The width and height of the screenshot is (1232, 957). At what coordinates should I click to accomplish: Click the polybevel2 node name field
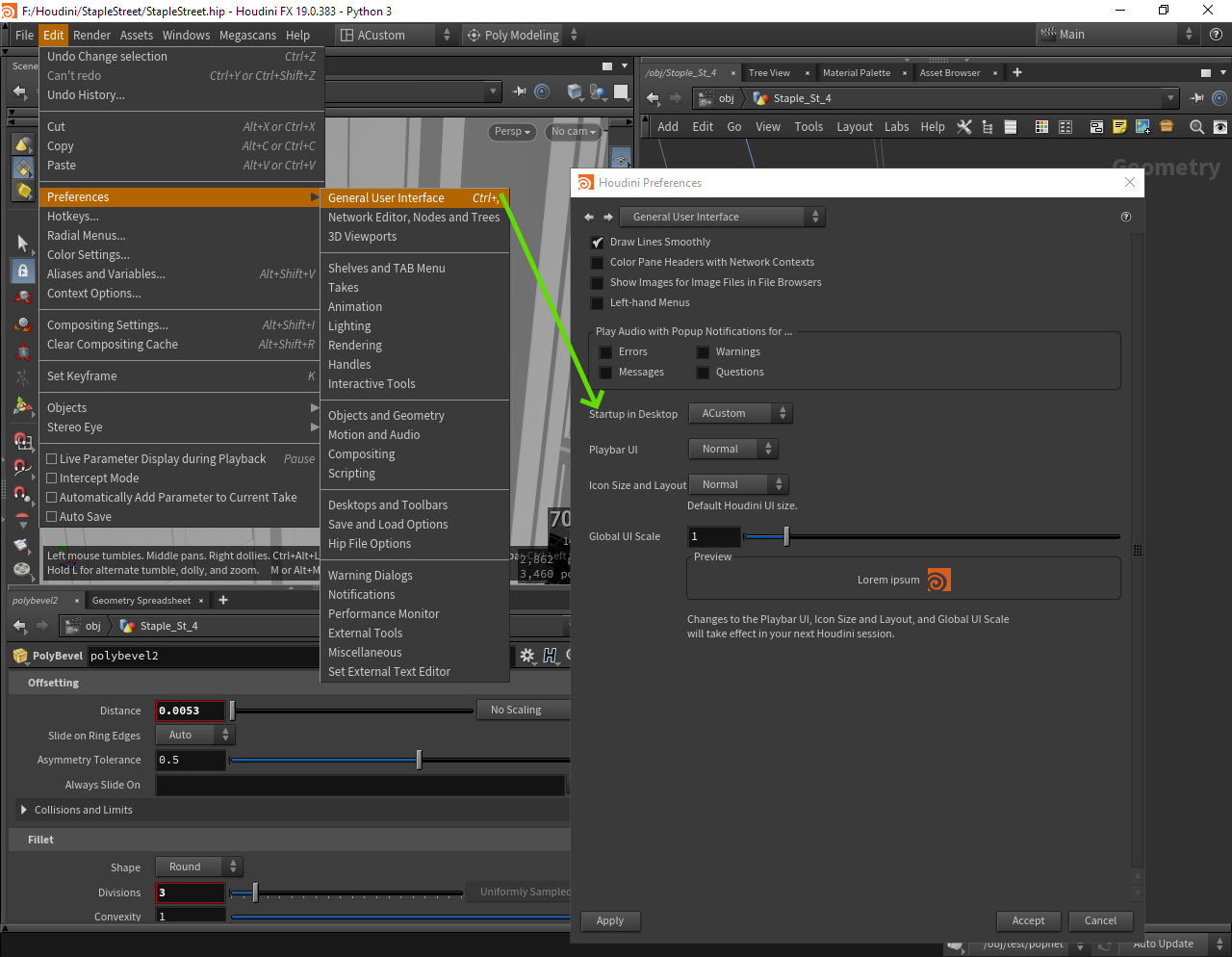coord(289,656)
